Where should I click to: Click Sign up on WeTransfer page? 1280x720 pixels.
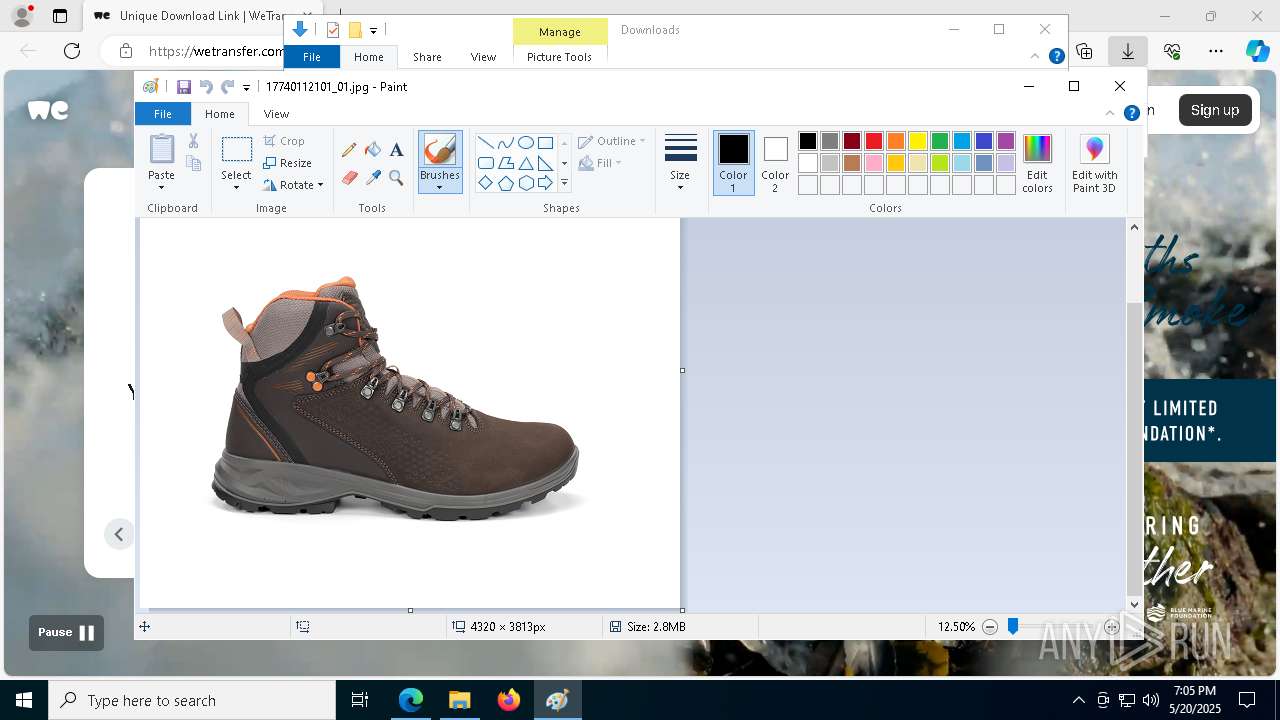[1215, 110]
